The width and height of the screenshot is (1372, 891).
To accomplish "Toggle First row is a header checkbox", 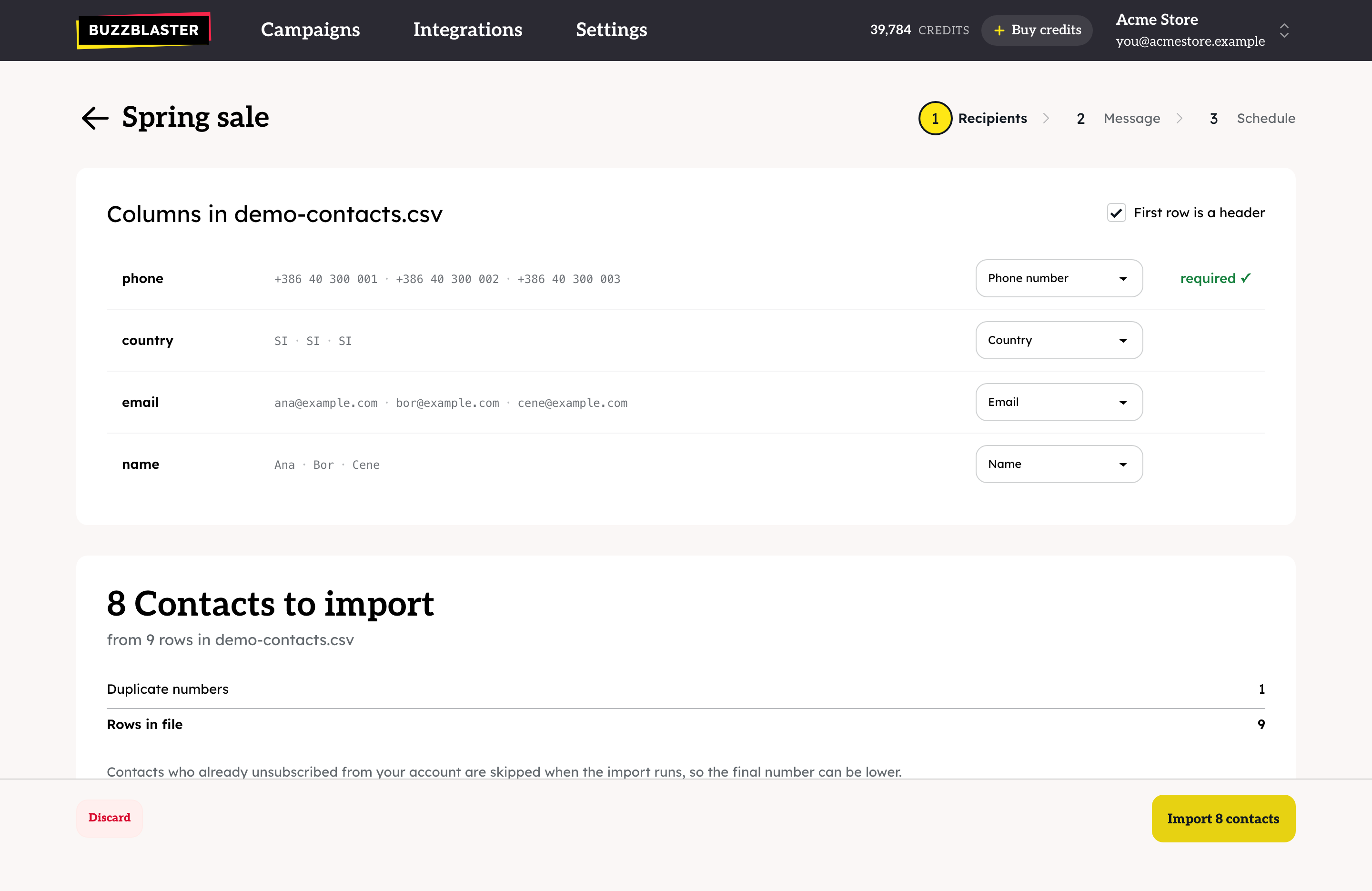I will point(1116,213).
